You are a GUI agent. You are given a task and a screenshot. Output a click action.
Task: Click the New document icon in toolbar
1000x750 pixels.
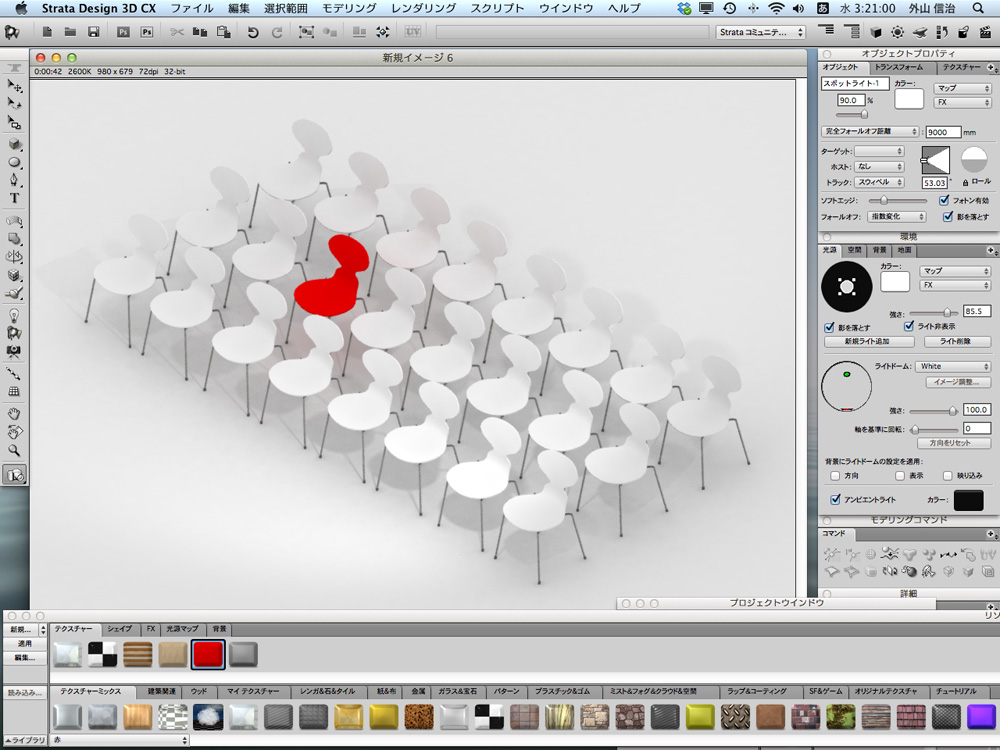[47, 32]
